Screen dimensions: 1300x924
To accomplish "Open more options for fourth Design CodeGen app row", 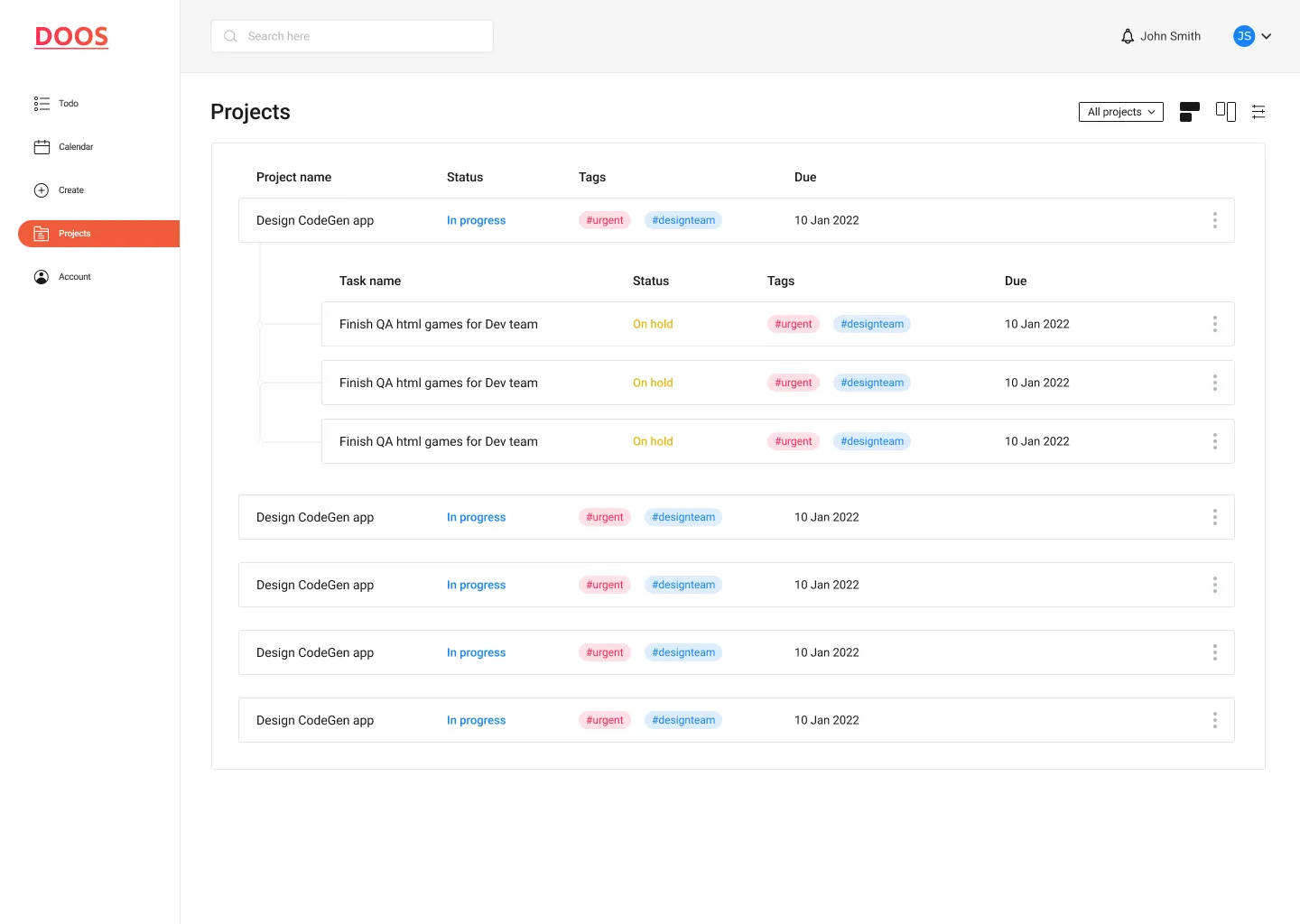I will [1215, 652].
